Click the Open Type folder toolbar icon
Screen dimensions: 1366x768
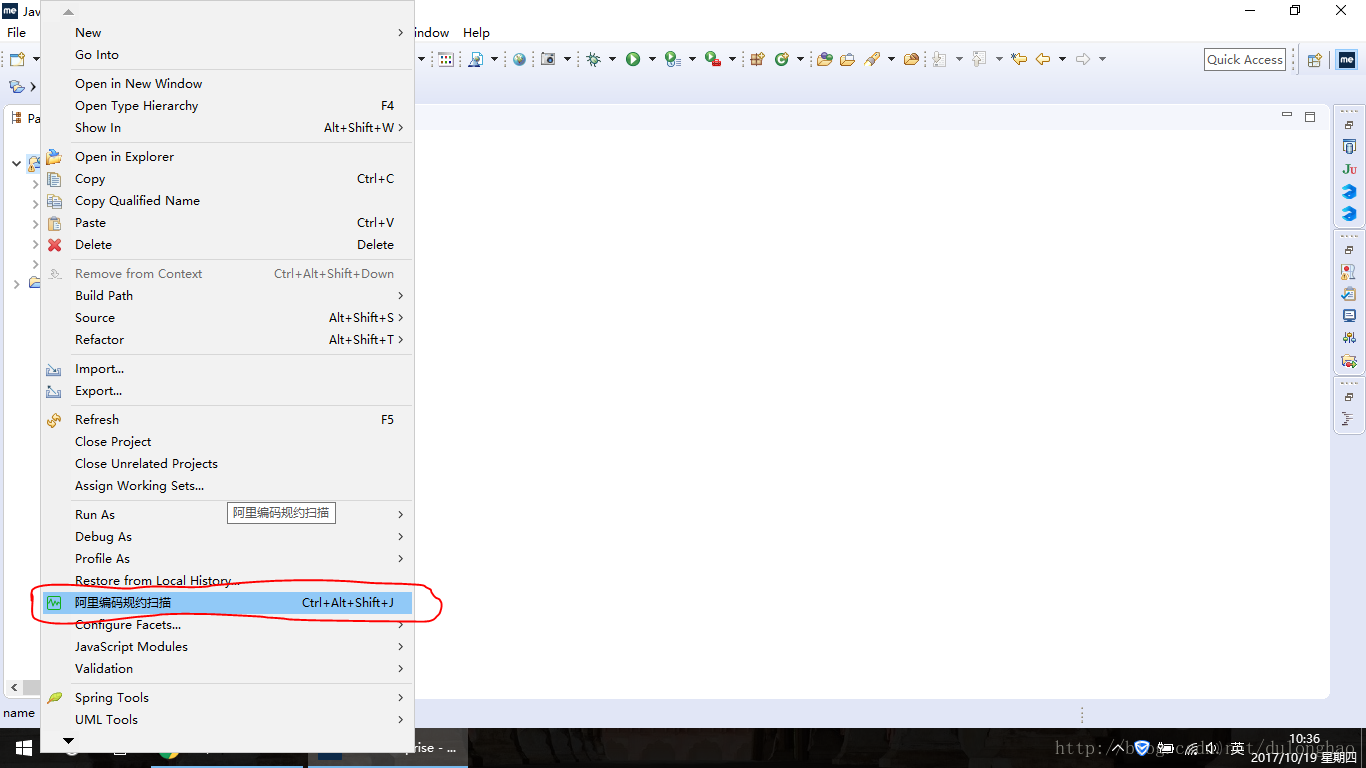[x=824, y=59]
